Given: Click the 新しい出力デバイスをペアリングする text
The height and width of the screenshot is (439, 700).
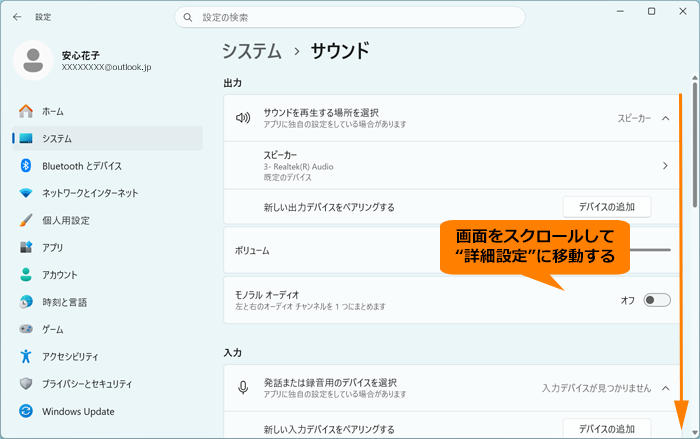Looking at the screenshot, I should click(x=329, y=207).
